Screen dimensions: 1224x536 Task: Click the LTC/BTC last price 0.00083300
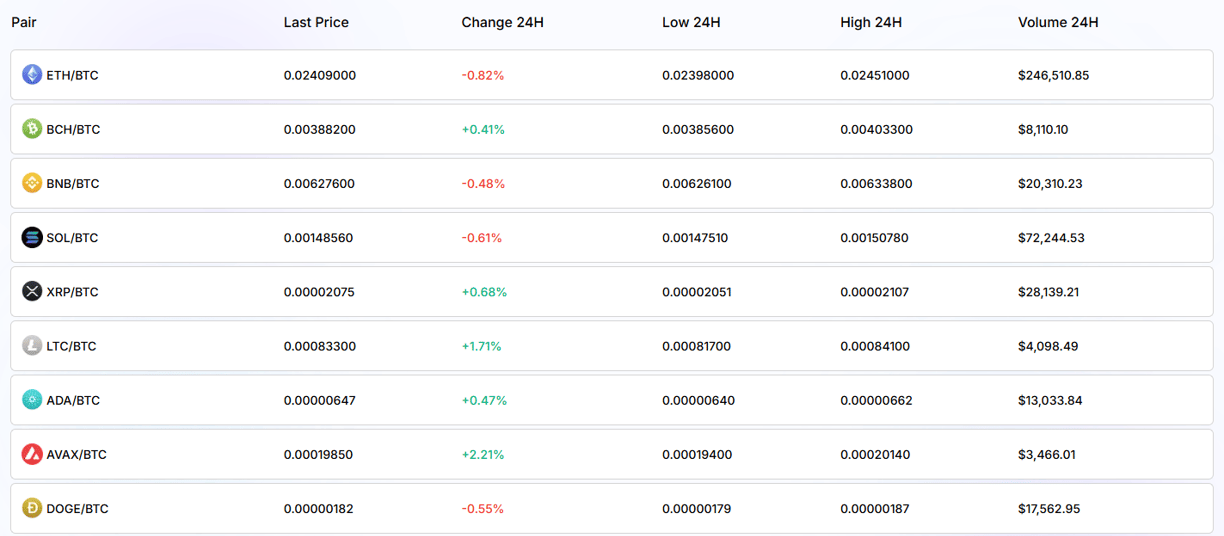(320, 346)
